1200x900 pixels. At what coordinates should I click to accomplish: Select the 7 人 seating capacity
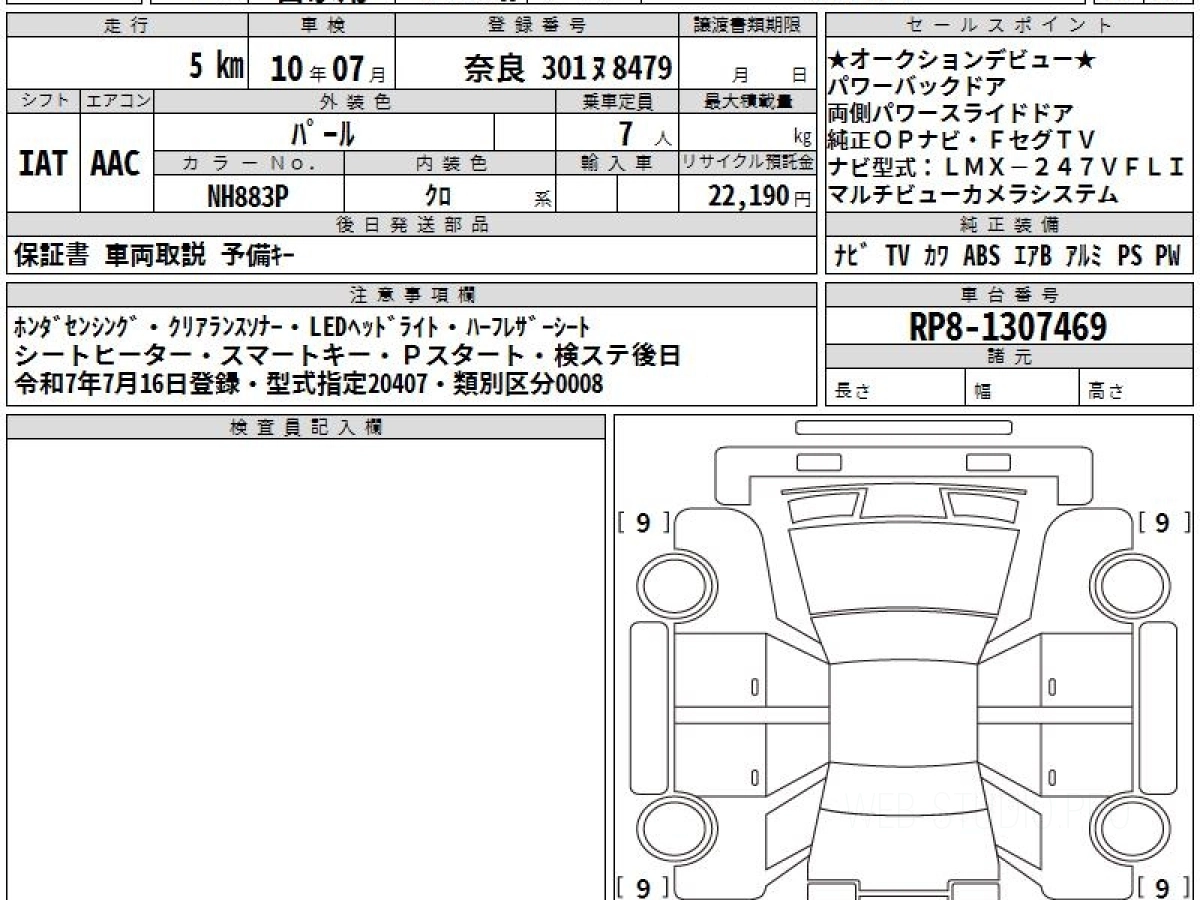[x=644, y=133]
